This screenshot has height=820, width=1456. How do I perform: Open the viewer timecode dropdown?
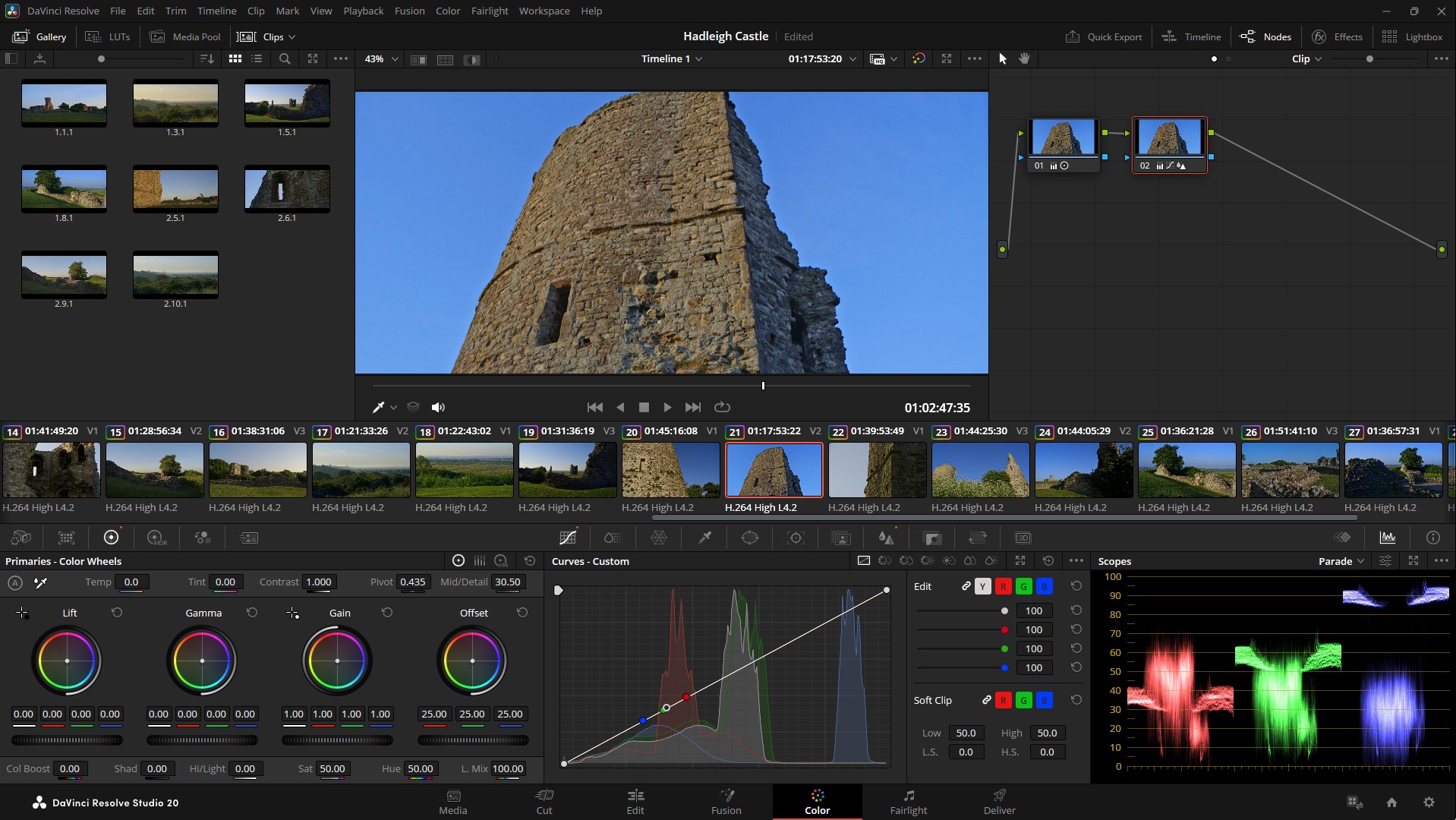coord(853,58)
